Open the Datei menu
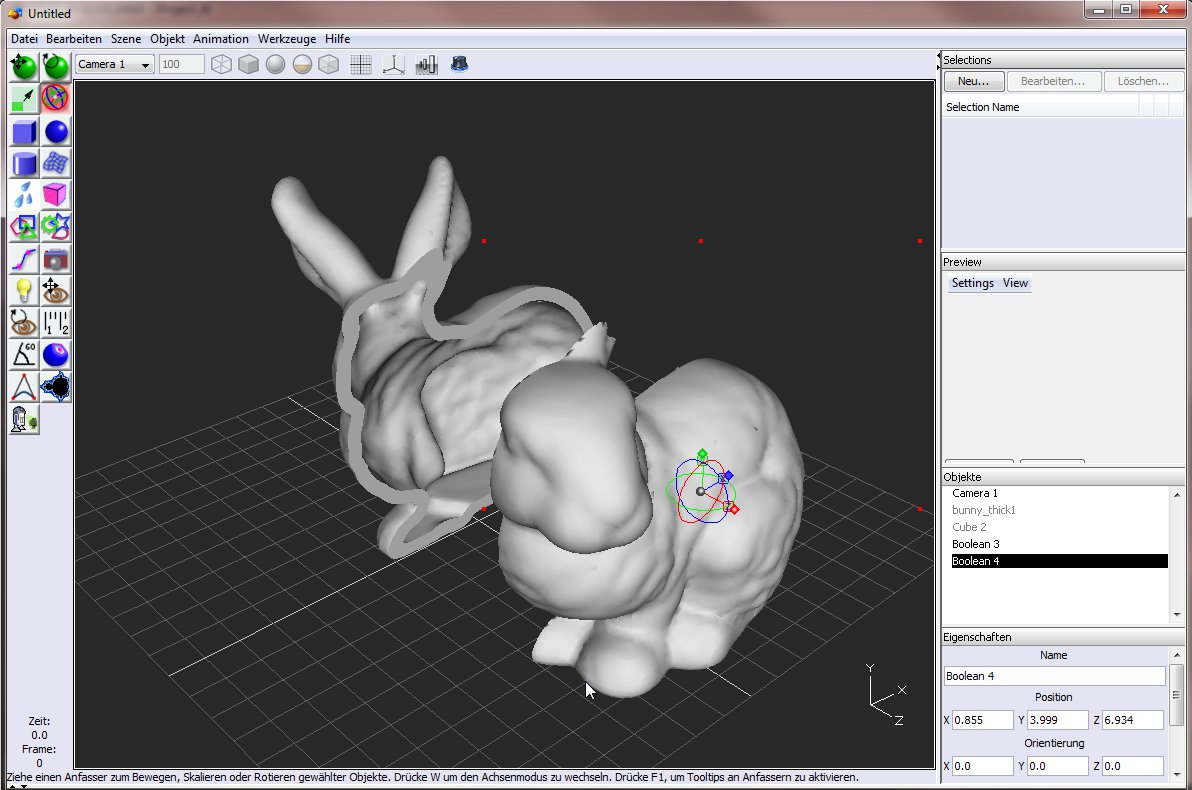Viewport: 1192px width, 790px height. 24,39
